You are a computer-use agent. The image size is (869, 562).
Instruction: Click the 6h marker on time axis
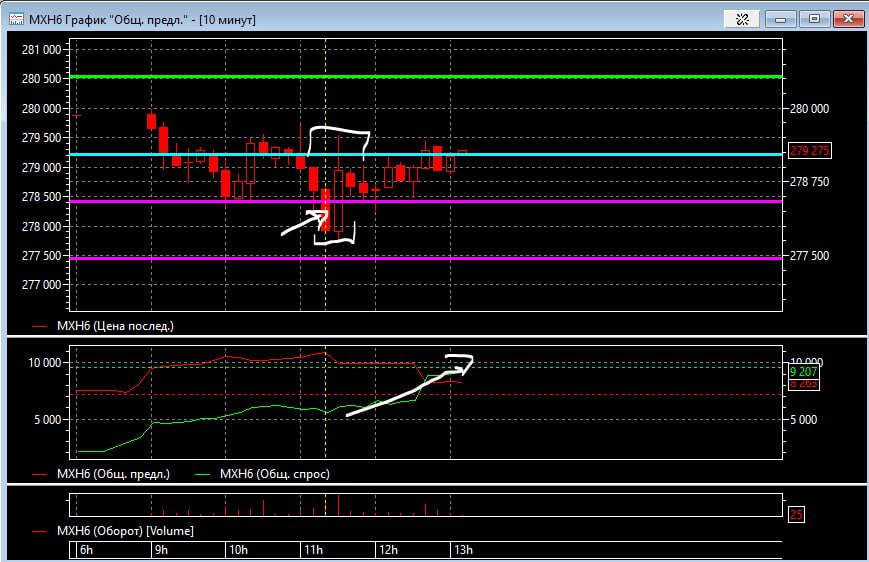coord(86,550)
